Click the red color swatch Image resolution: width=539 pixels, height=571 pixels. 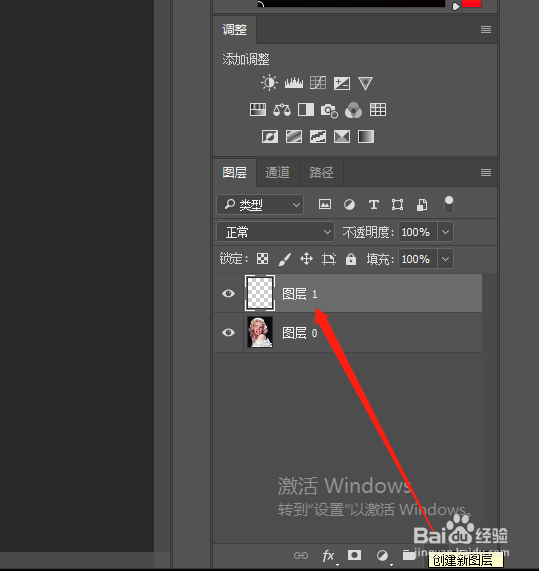[472, 4]
